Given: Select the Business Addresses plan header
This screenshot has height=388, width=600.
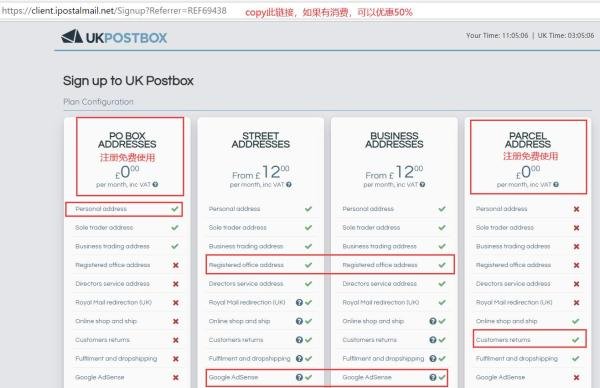Looking at the screenshot, I should (x=394, y=140).
